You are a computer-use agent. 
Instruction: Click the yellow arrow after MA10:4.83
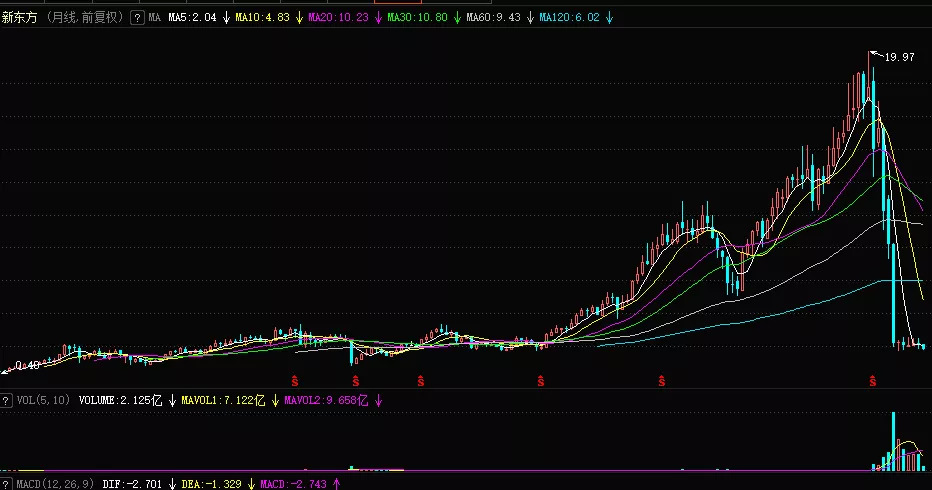(x=299, y=18)
